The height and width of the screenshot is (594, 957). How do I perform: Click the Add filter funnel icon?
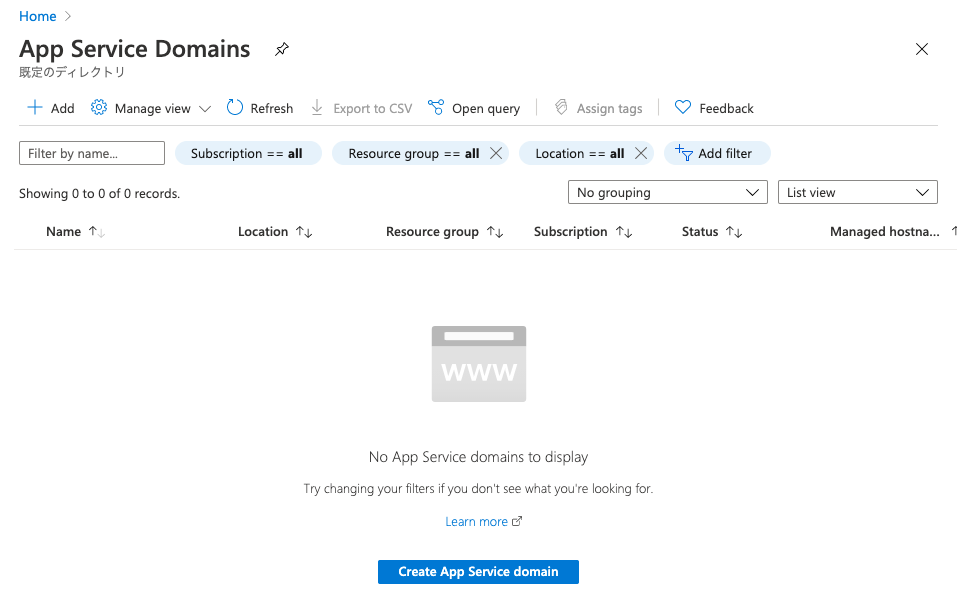(x=684, y=153)
